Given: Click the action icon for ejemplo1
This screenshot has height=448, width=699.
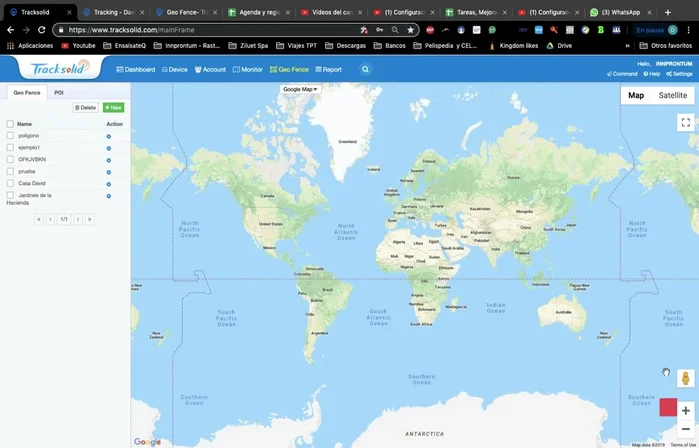Looking at the screenshot, I should (109, 148).
